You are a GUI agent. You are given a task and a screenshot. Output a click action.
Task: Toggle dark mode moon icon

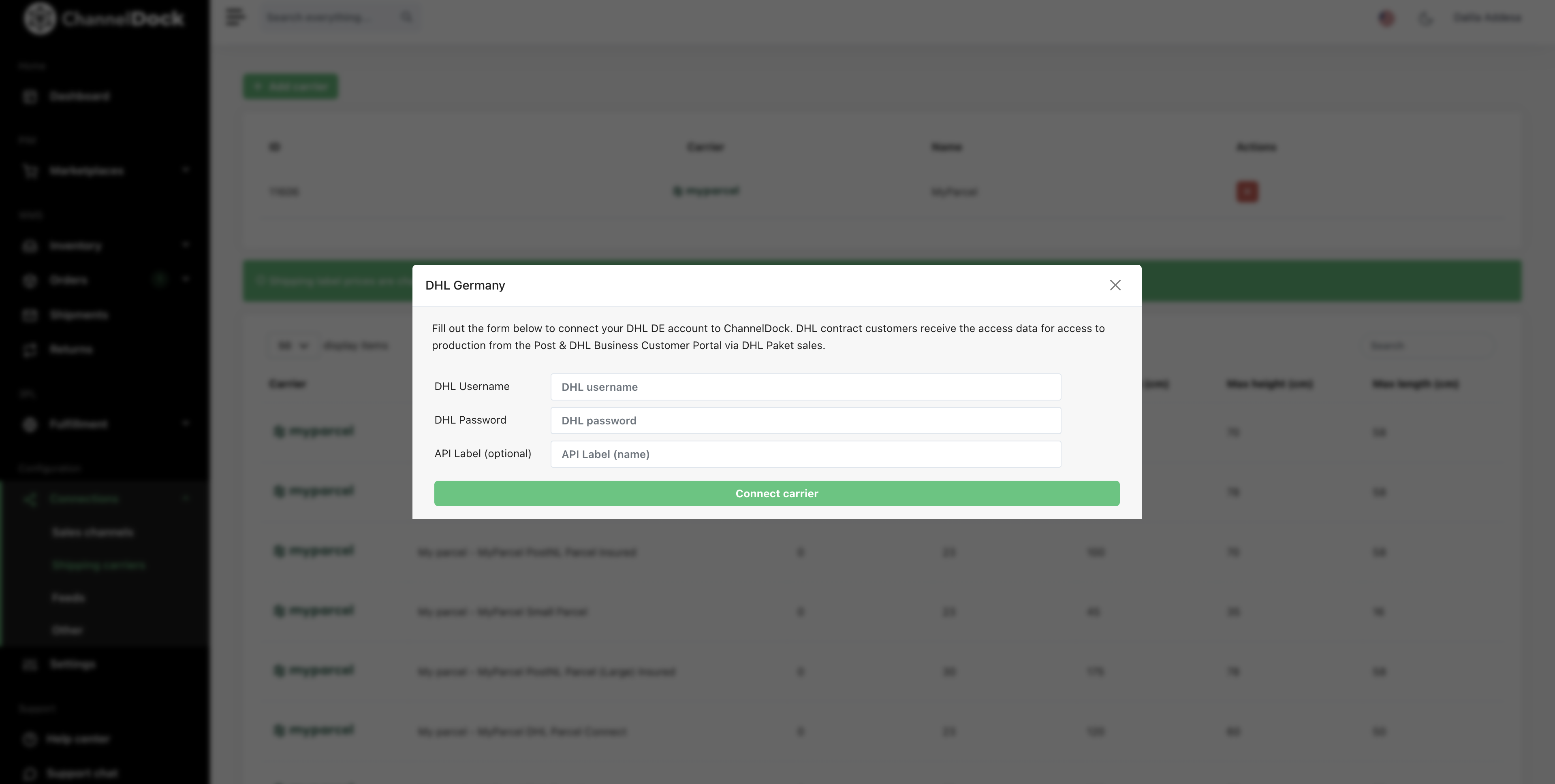point(1425,18)
